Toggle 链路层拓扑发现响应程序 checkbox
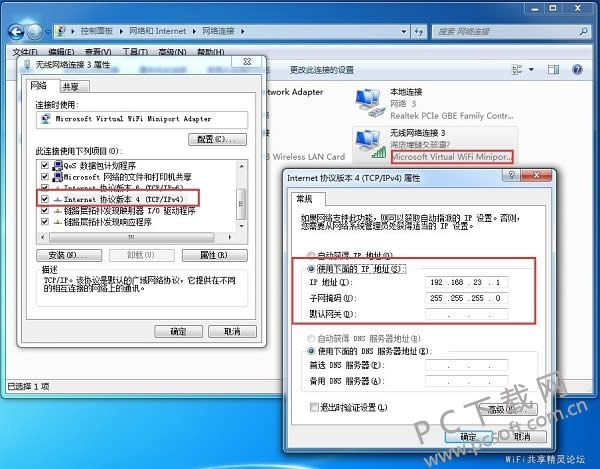The height and width of the screenshot is (469, 600). [45, 221]
